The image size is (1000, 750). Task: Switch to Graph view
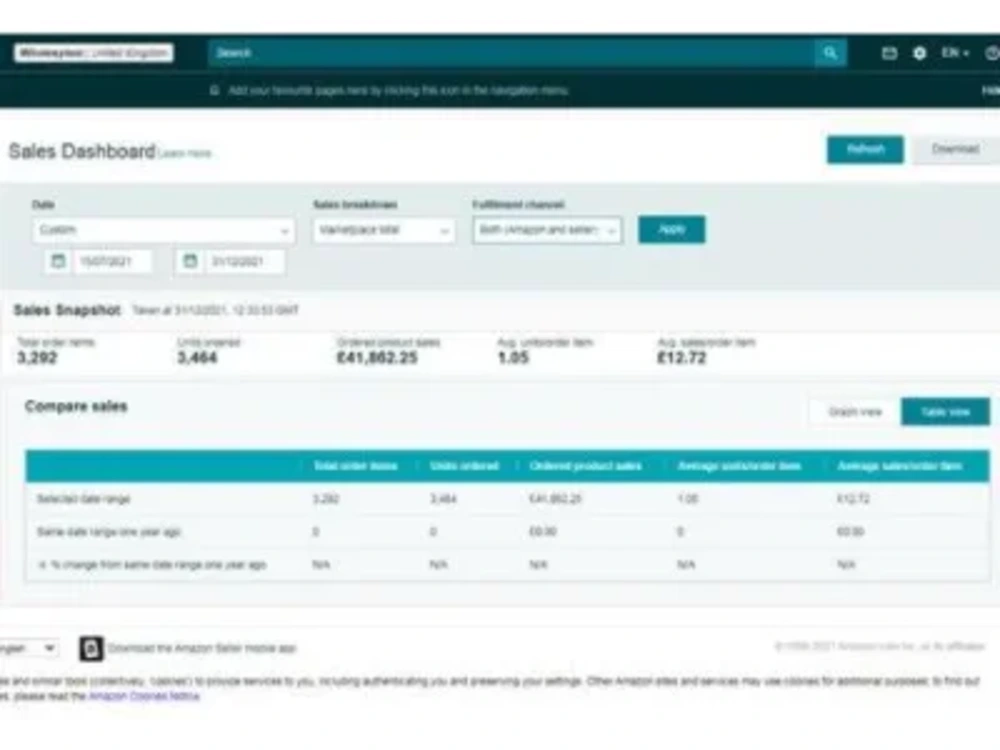coord(855,412)
